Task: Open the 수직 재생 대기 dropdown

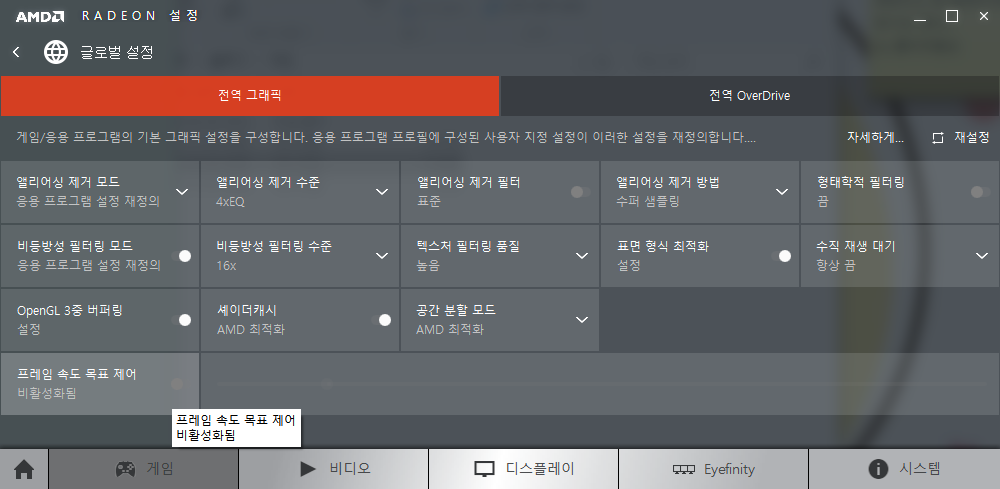Action: point(981,256)
